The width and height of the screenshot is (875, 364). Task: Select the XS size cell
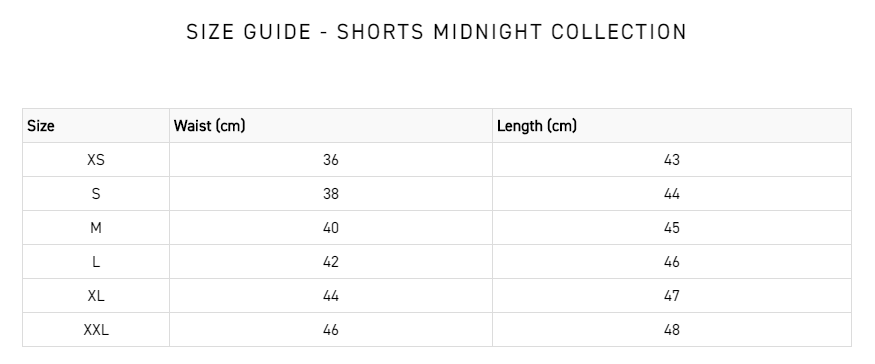[x=96, y=160]
